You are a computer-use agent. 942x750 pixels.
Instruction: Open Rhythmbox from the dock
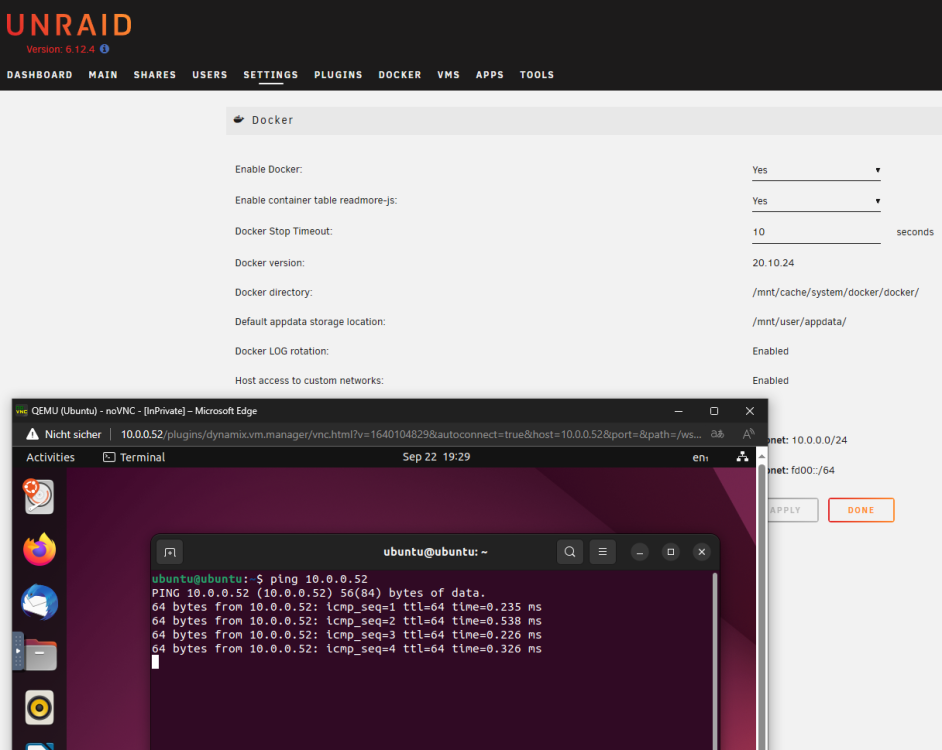click(40, 707)
